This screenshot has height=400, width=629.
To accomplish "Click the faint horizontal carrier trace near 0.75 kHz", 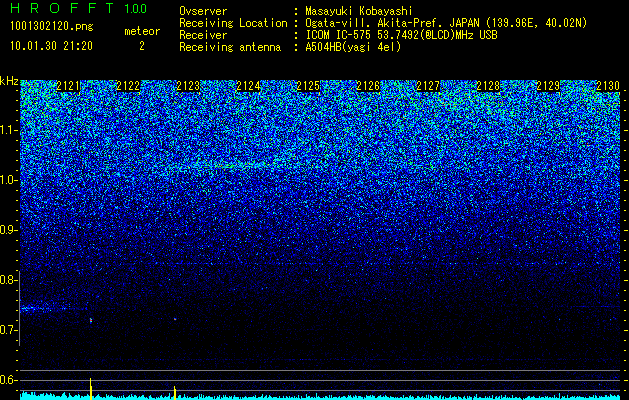I will tap(52, 309).
